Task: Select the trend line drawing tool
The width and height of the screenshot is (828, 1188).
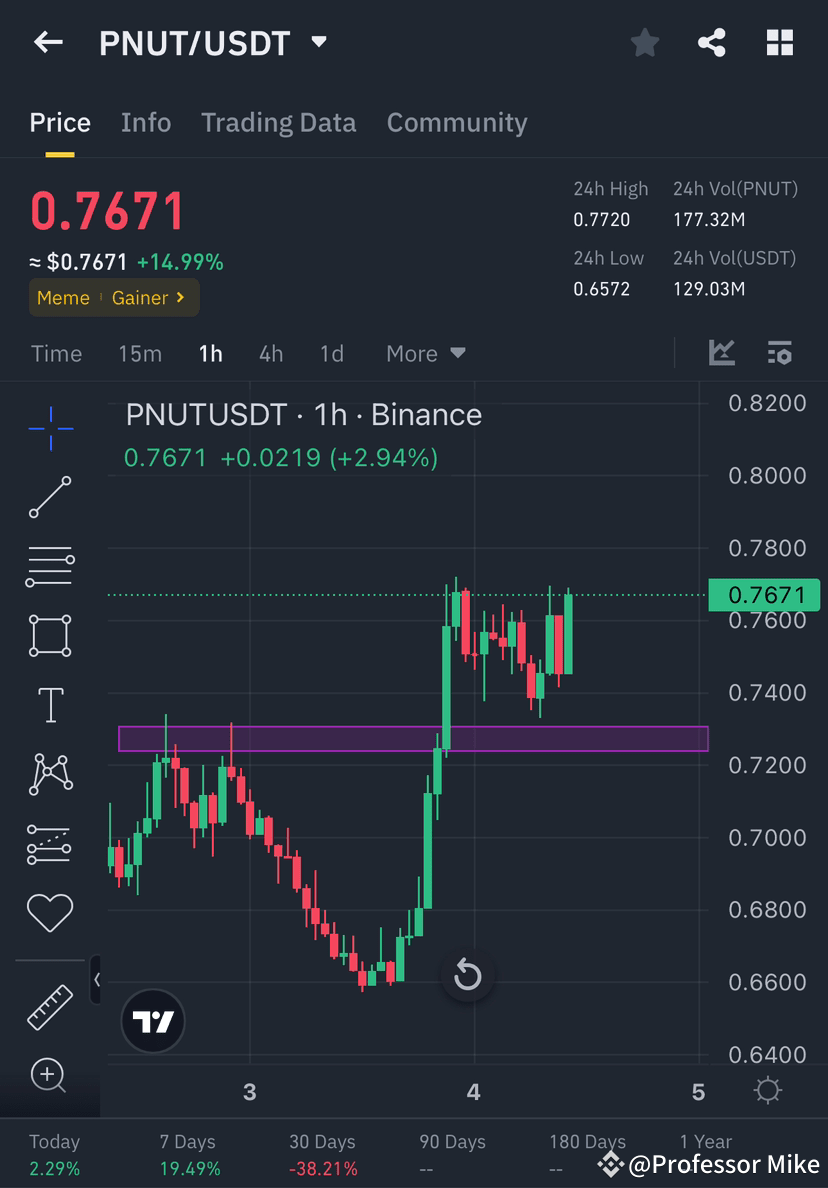Action: click(x=50, y=497)
